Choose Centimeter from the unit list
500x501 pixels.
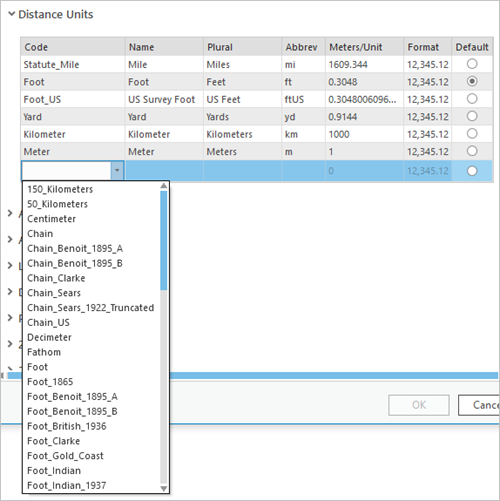(51, 219)
